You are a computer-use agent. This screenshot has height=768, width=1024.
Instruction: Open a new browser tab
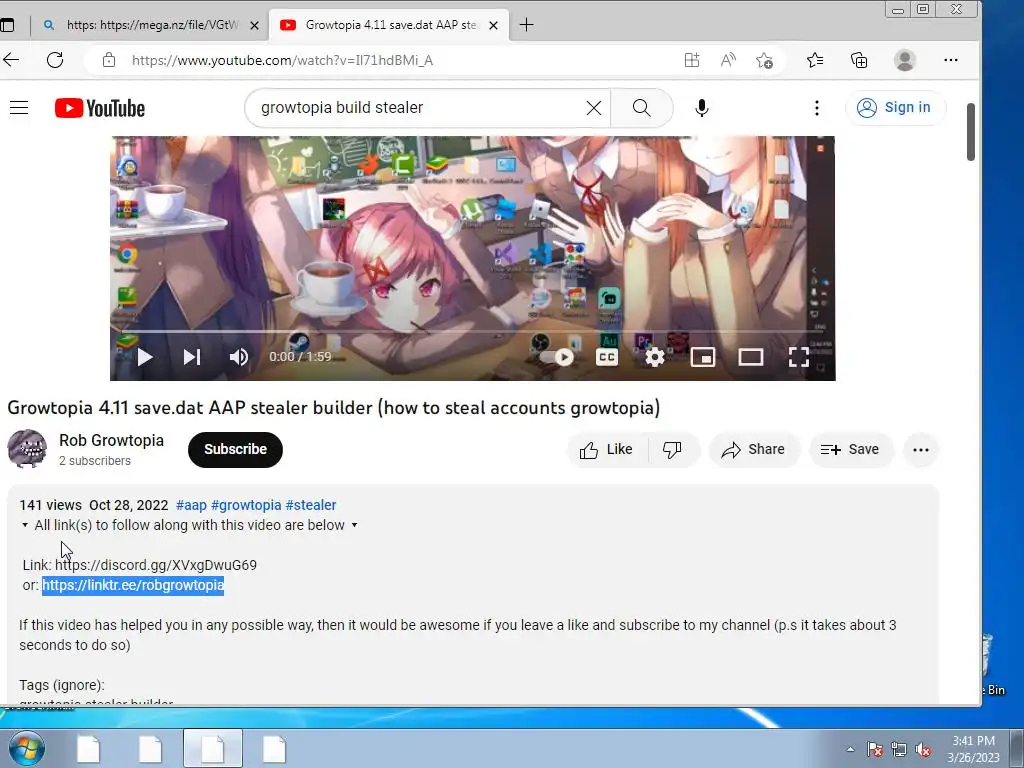click(x=526, y=25)
